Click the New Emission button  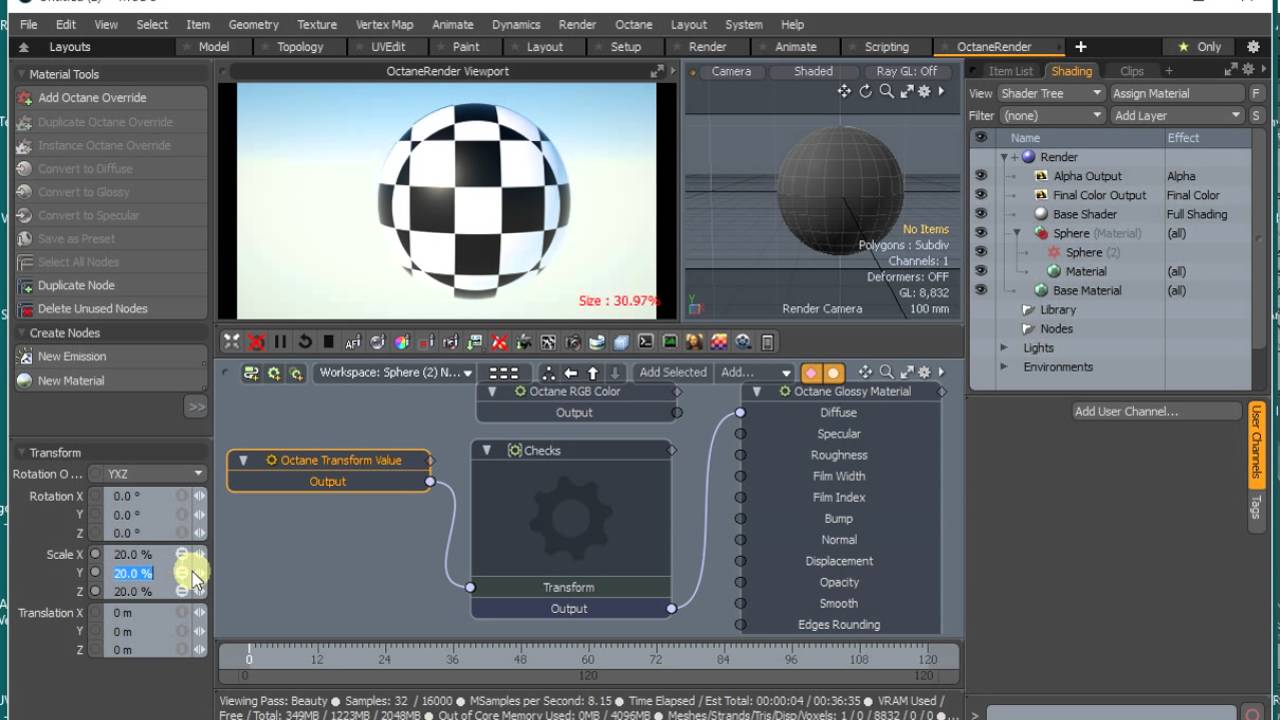coord(110,356)
